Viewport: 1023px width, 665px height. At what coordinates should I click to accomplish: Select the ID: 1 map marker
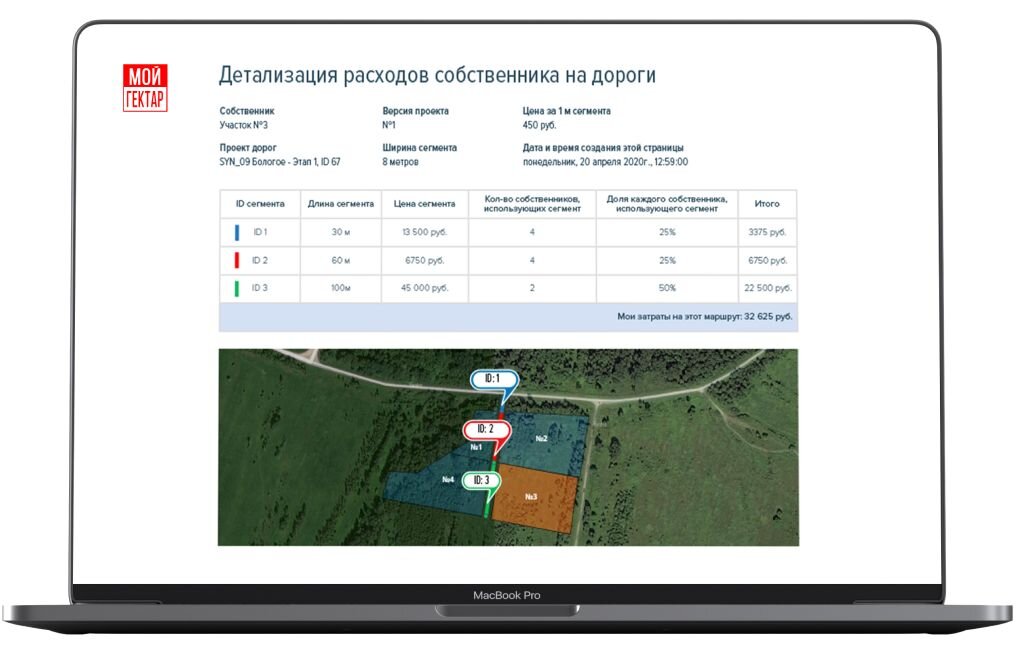[494, 380]
